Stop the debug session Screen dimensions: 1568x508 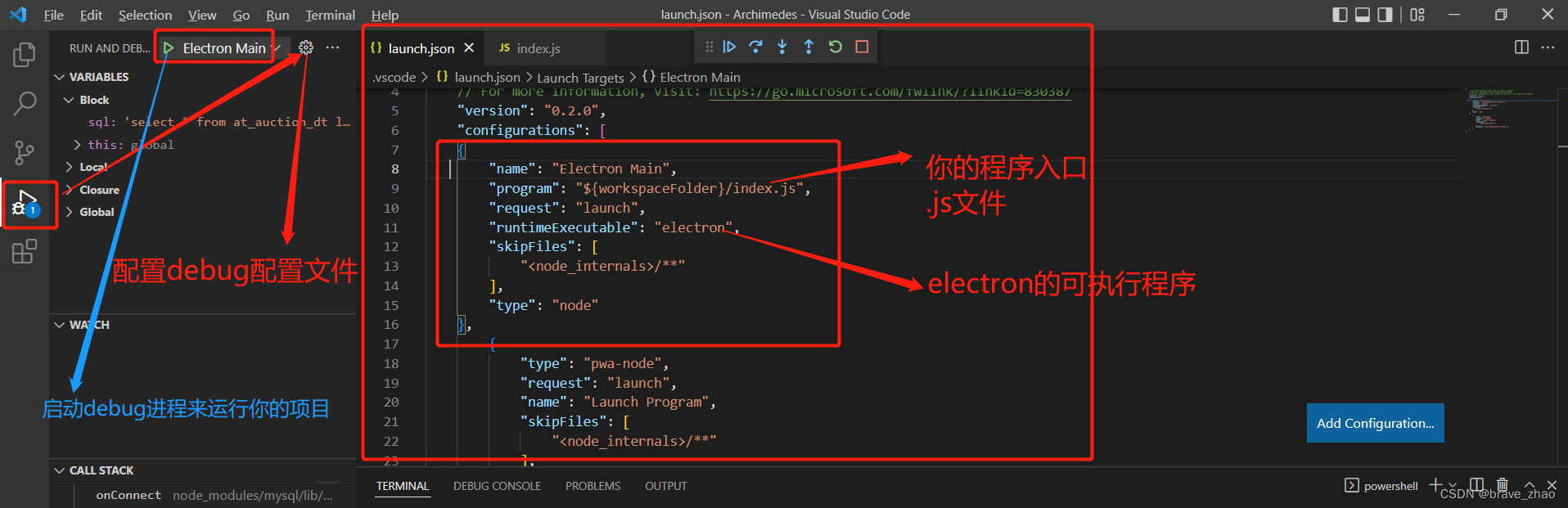(862, 47)
